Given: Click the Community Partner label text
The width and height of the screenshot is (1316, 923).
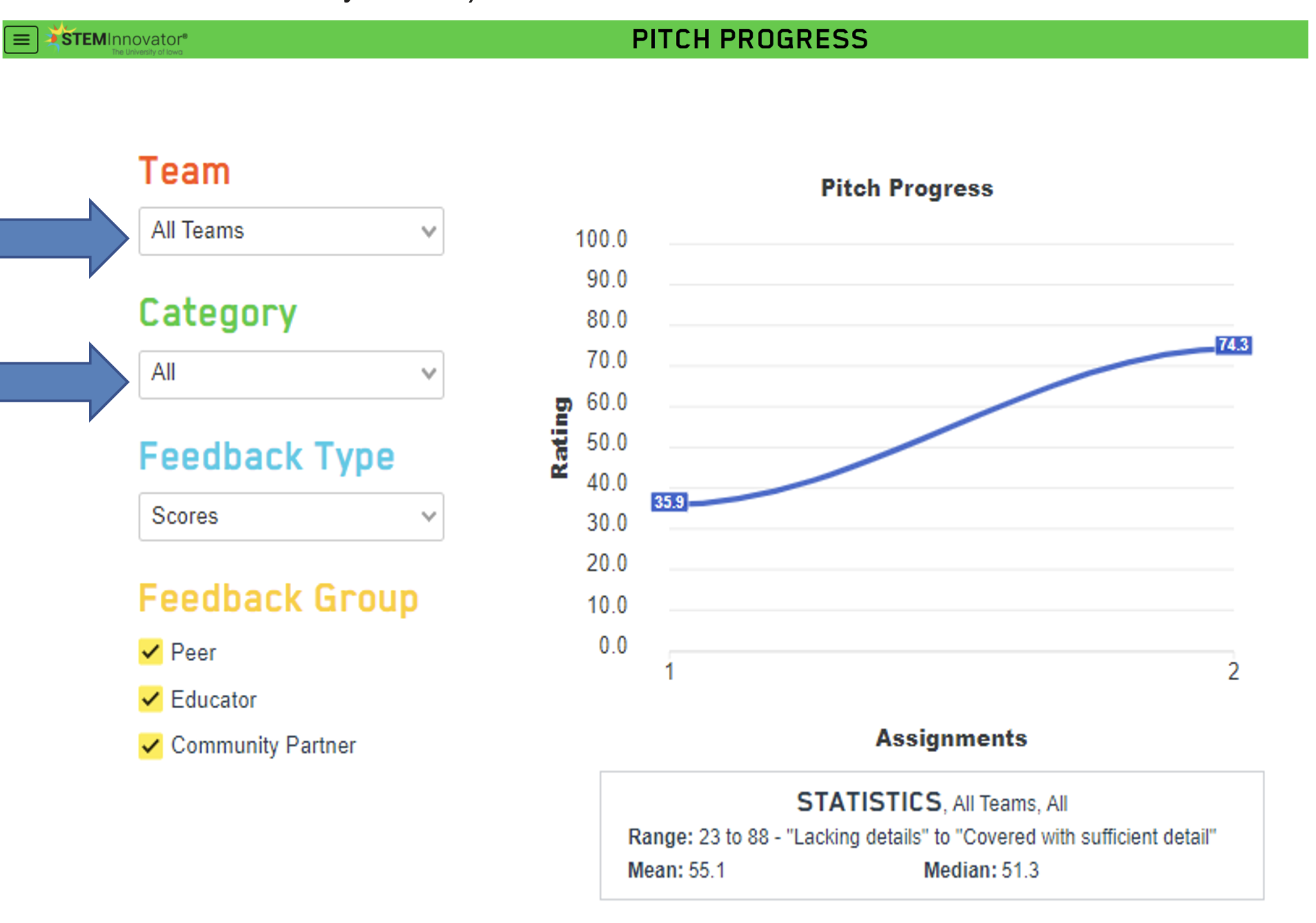Looking at the screenshot, I should point(263,746).
